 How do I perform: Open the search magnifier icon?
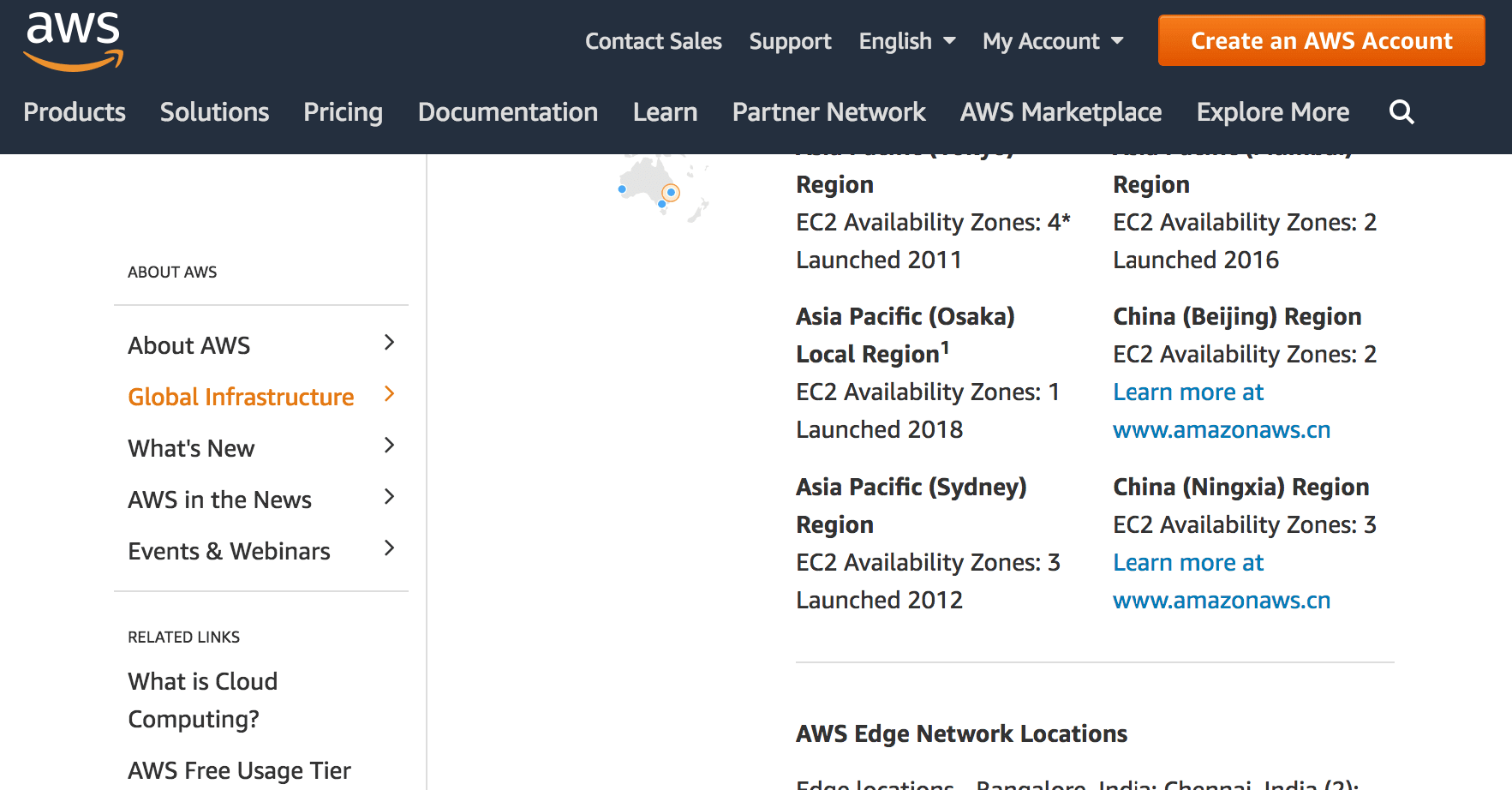click(x=1401, y=112)
